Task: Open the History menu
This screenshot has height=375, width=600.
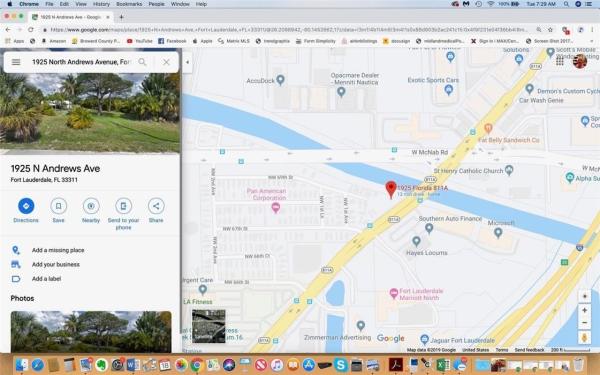Action: pos(101,4)
